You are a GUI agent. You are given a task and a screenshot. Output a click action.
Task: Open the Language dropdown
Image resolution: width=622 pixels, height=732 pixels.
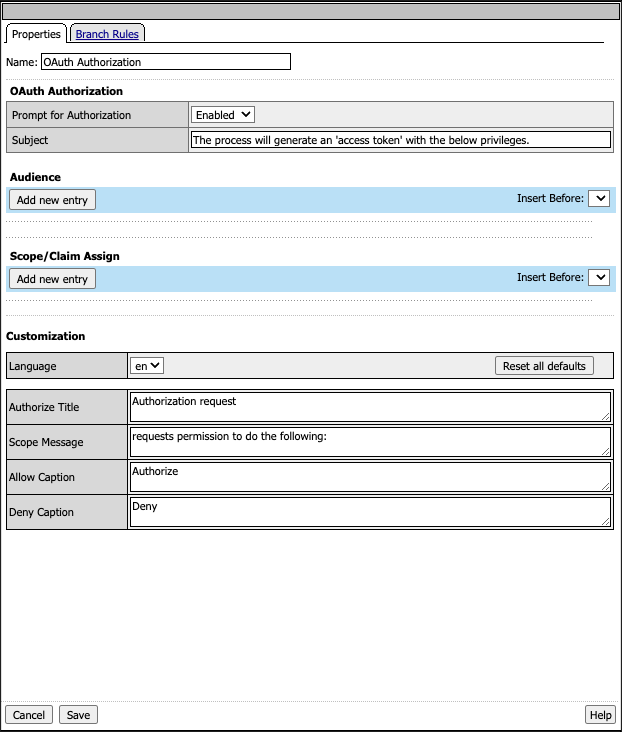148,366
